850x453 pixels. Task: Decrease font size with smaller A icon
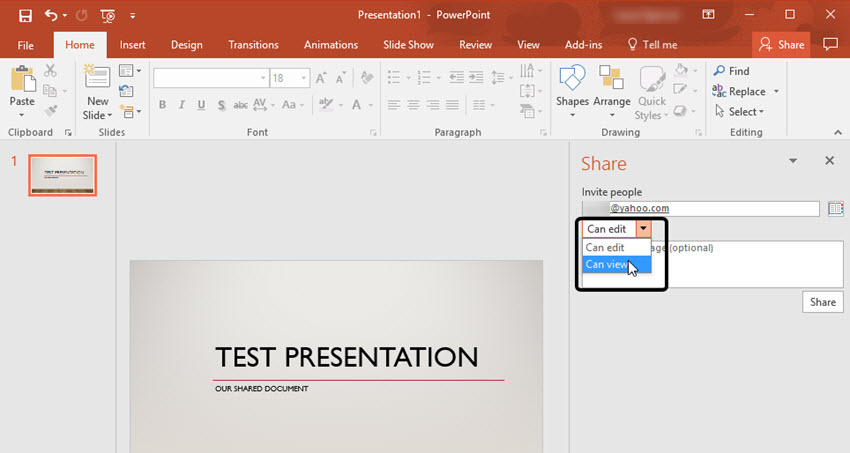coord(340,78)
